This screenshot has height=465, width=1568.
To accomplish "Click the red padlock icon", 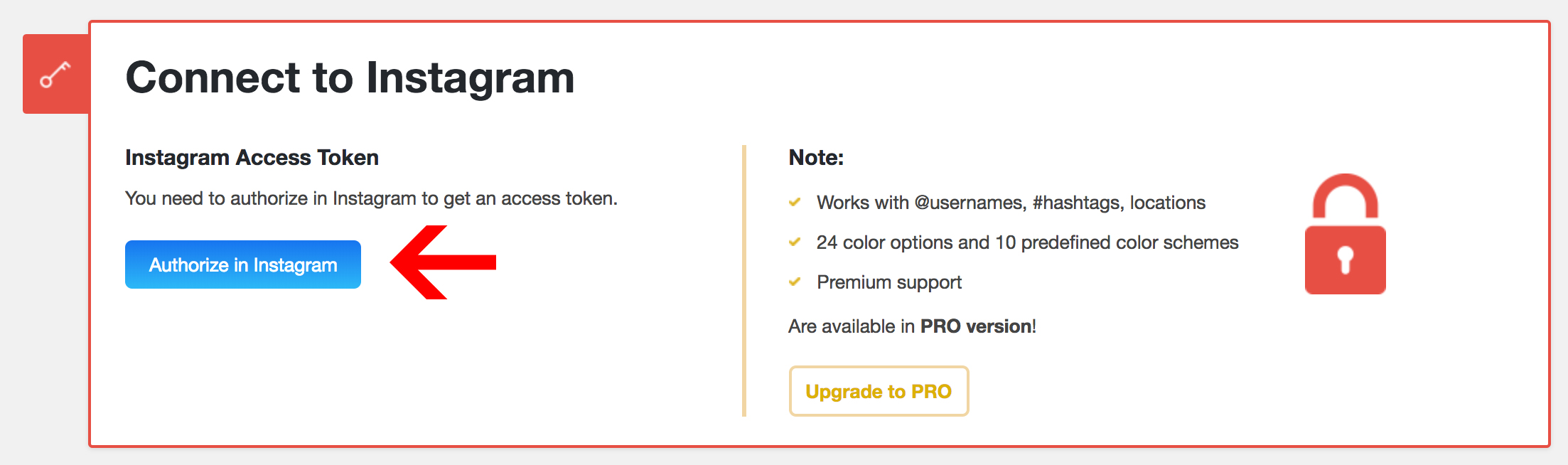I will pos(1345,234).
